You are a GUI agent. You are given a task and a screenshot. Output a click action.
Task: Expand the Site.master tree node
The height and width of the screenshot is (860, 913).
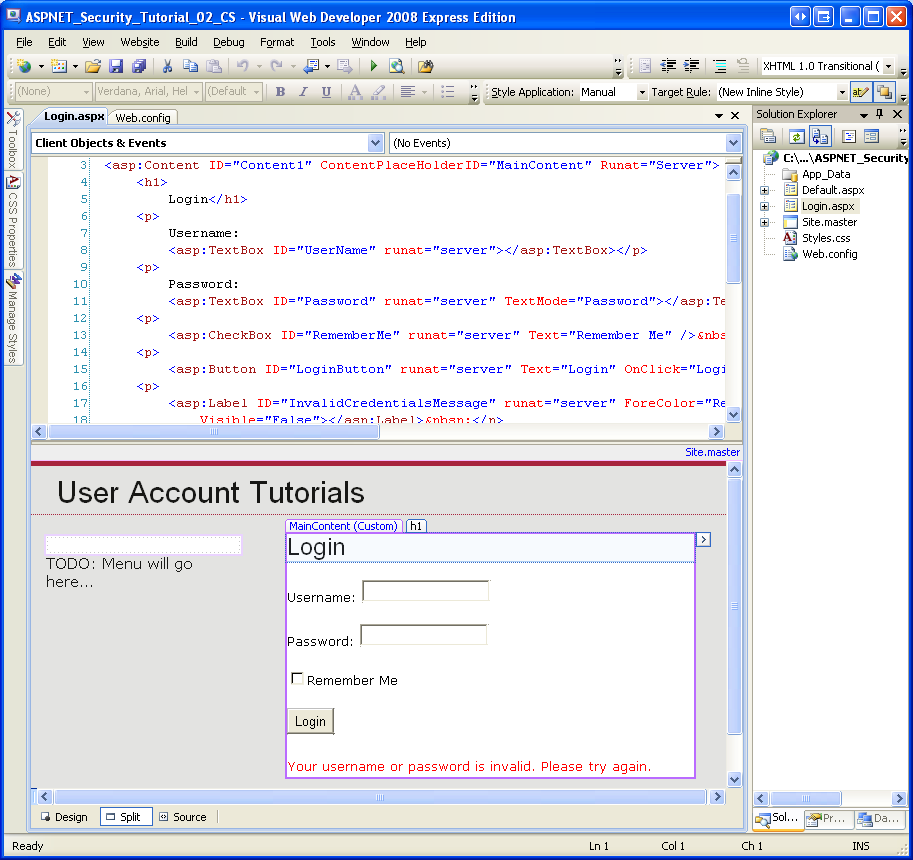point(765,222)
